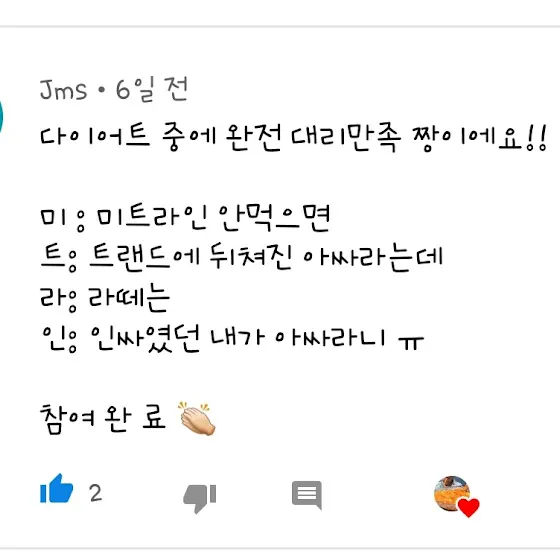Click the creator's round avatar beside the heart
560x560 pixels.
coord(452,494)
